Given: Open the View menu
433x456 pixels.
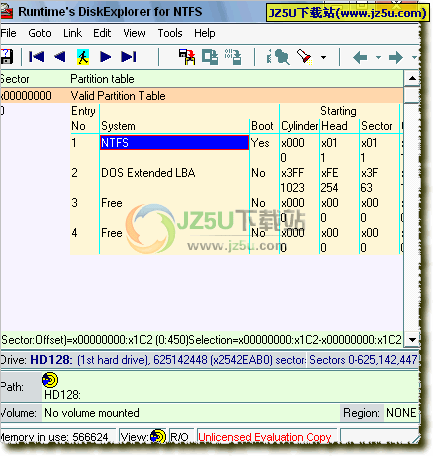Looking at the screenshot, I should click(x=134, y=33).
